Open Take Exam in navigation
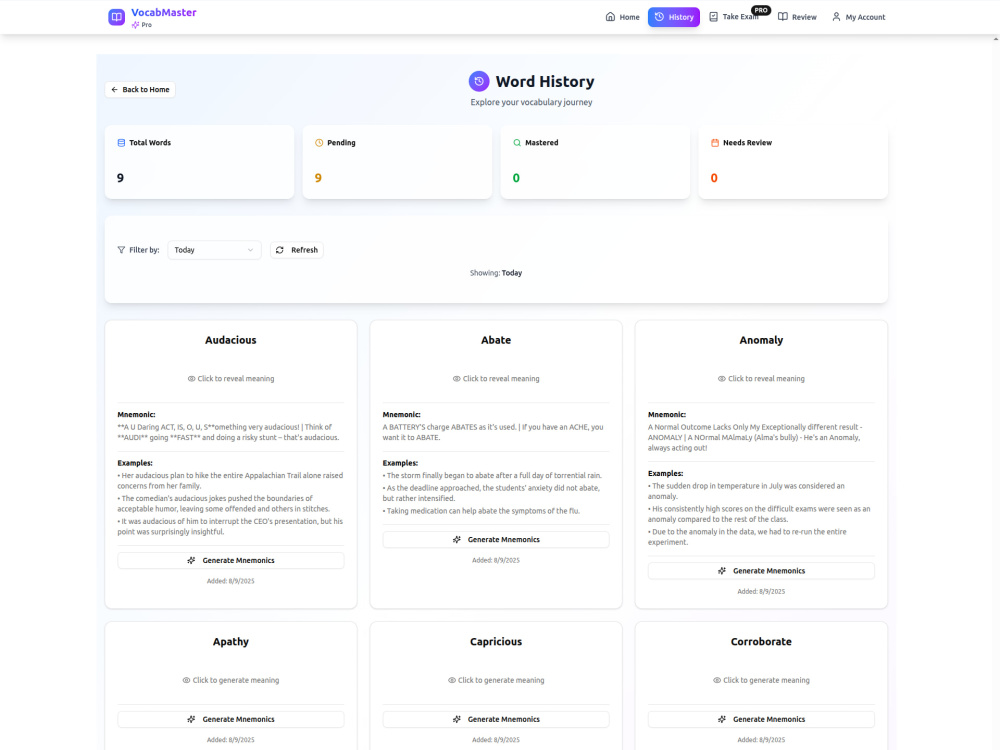Screen dimensions: 1000x750 [734, 17]
